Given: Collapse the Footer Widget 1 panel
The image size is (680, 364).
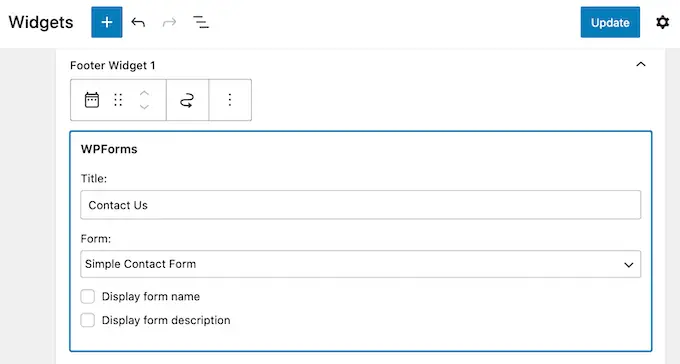Looking at the screenshot, I should click(x=641, y=65).
